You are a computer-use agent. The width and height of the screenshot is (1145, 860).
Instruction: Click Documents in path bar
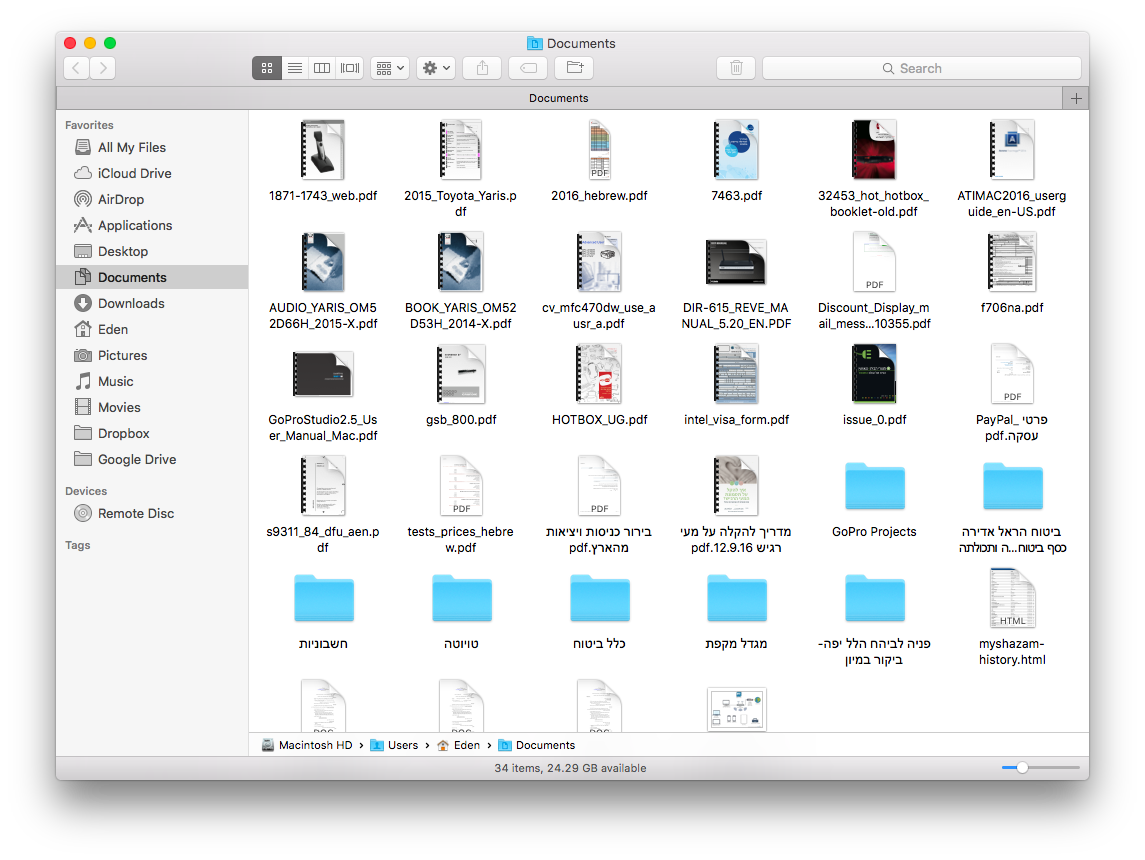coord(537,745)
